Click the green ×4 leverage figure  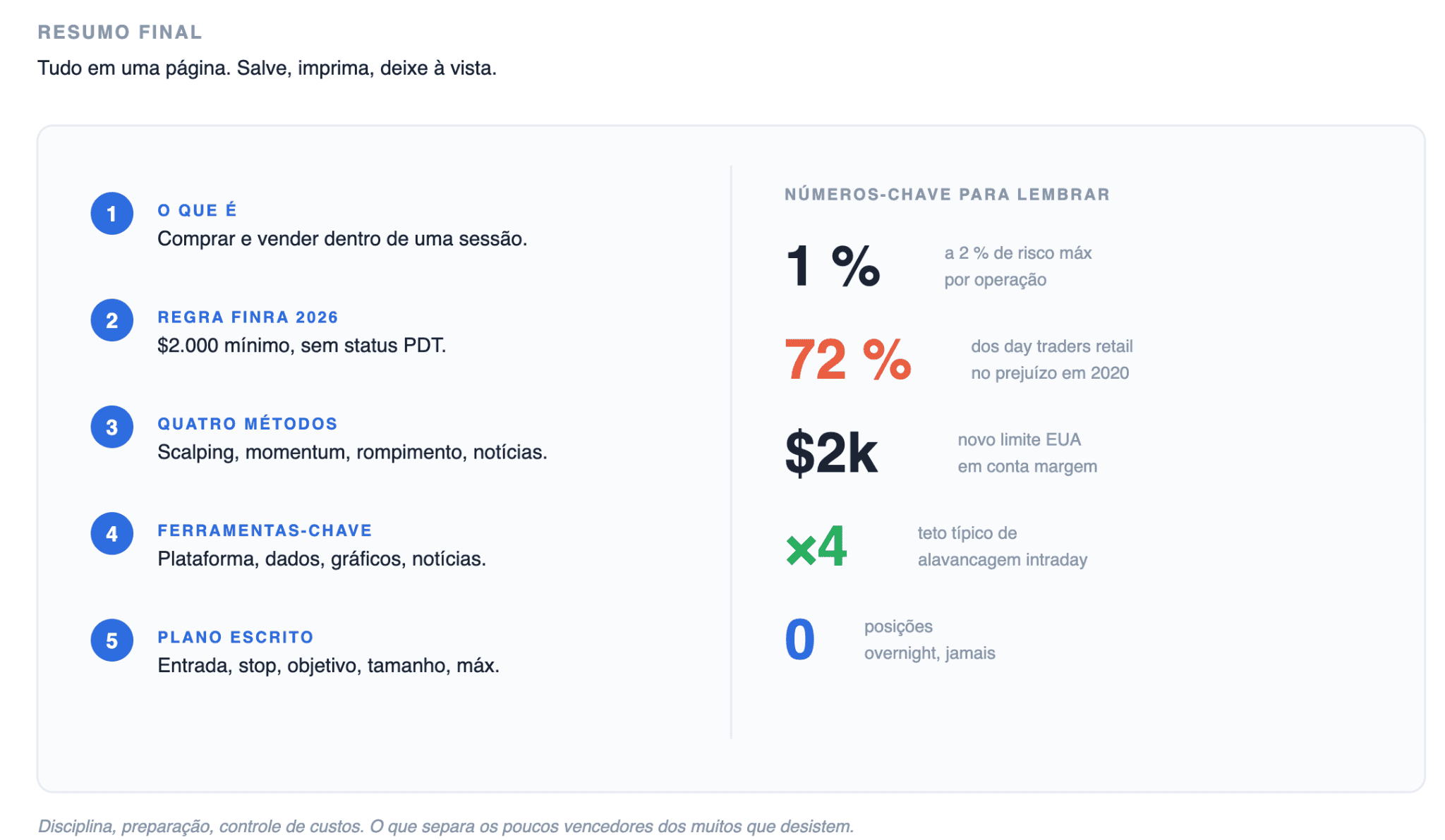click(816, 547)
